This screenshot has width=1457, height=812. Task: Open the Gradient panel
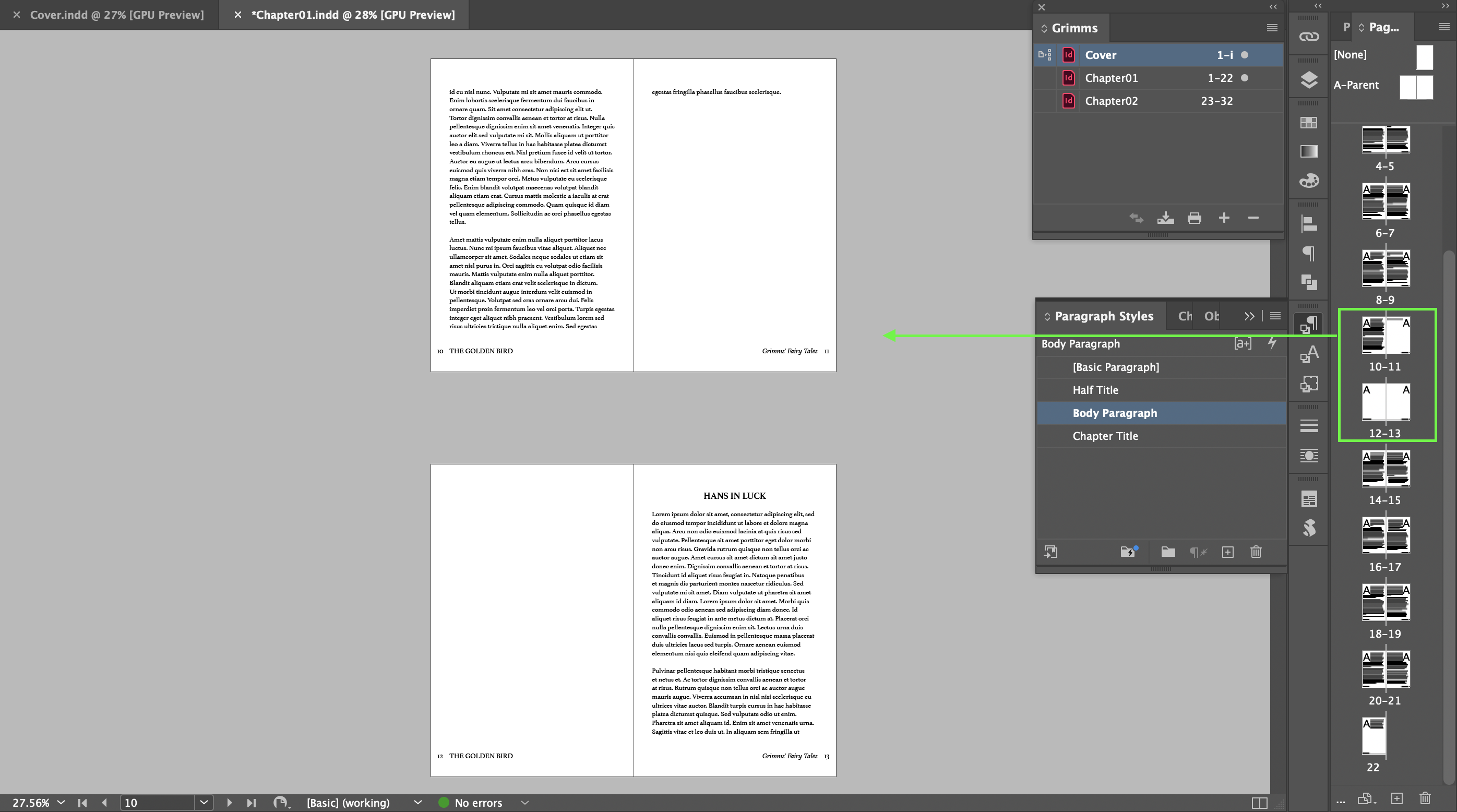click(x=1308, y=151)
